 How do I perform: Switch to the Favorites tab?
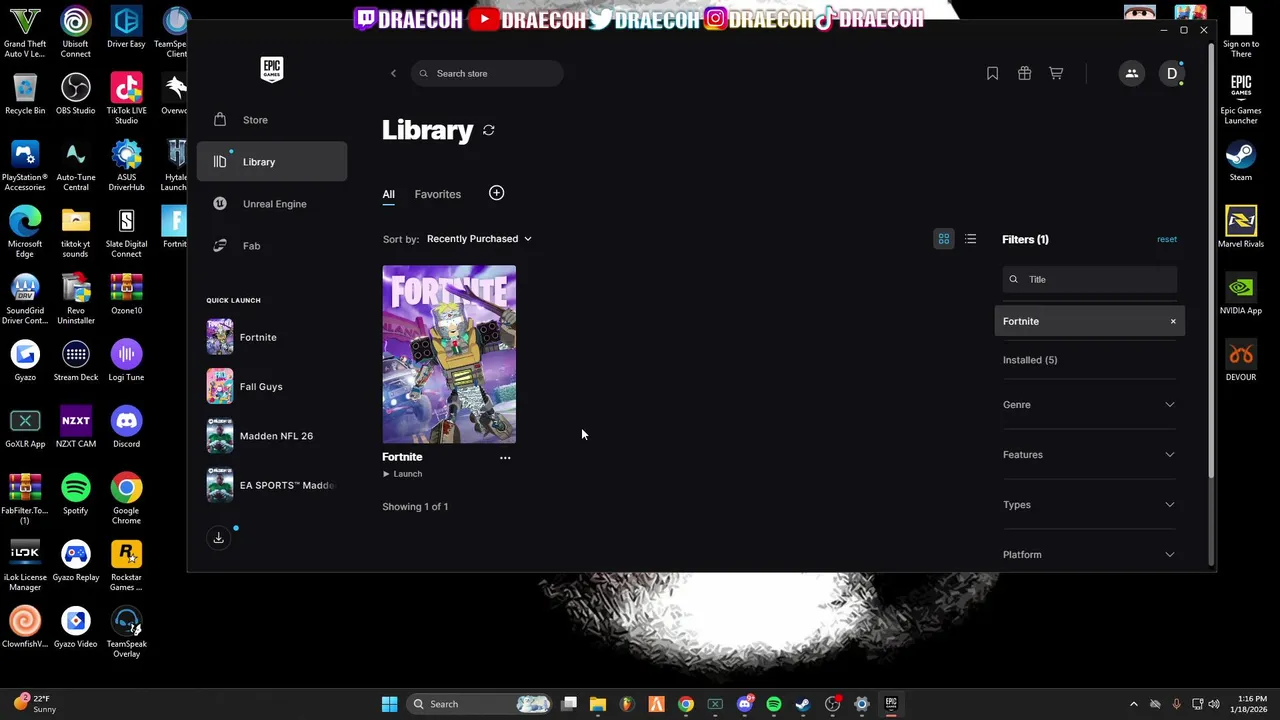(438, 195)
